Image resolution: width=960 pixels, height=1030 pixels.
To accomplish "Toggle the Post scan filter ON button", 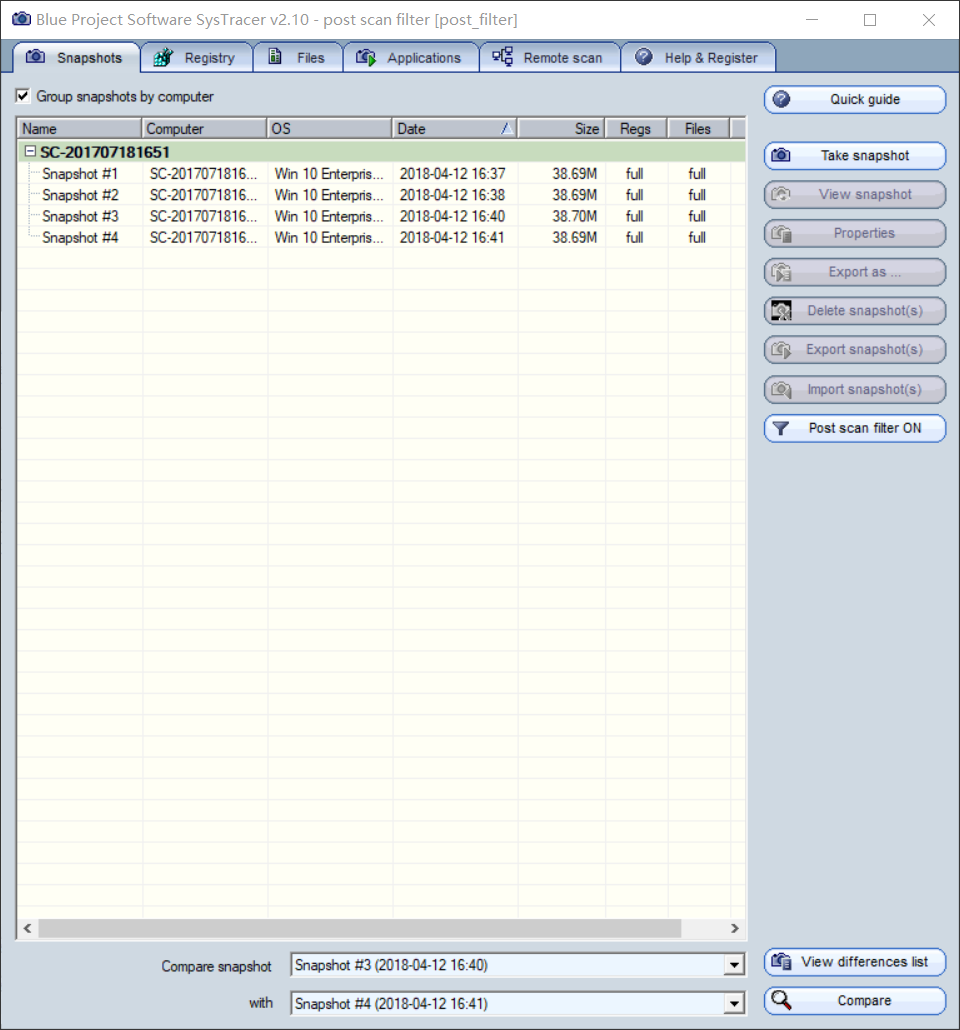I will coord(855,428).
